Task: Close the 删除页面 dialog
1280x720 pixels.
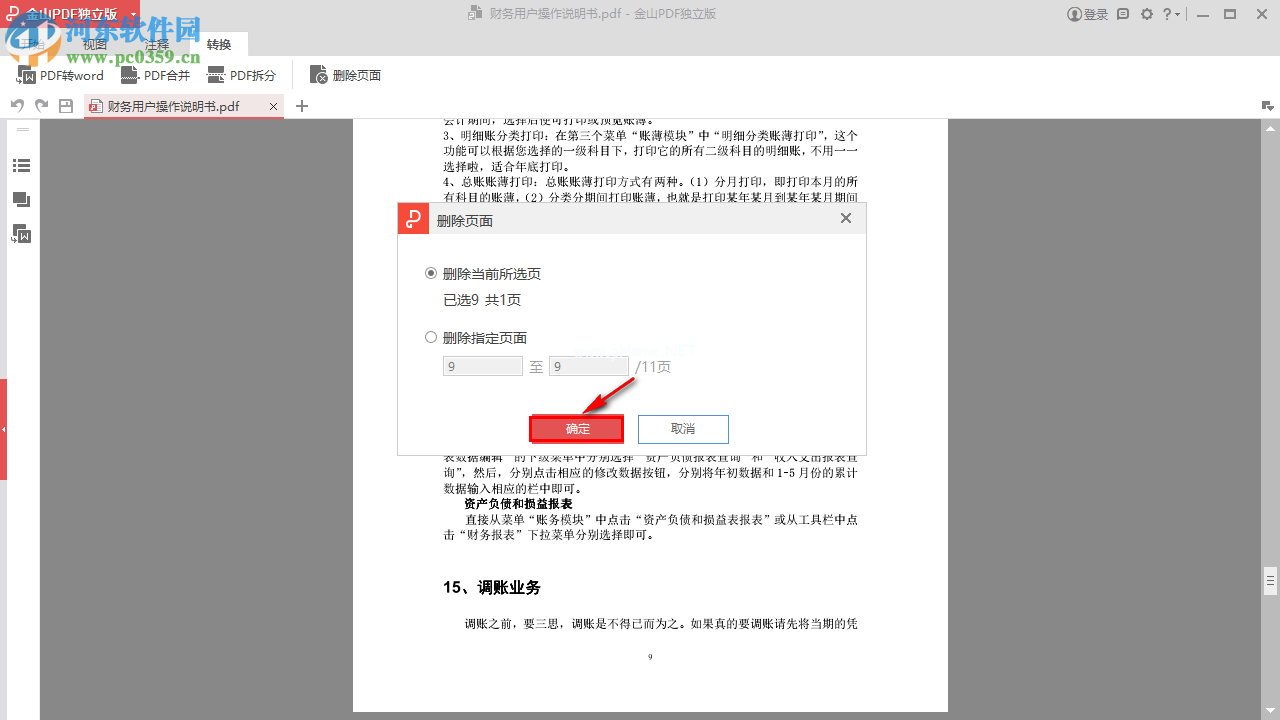Action: tap(846, 218)
